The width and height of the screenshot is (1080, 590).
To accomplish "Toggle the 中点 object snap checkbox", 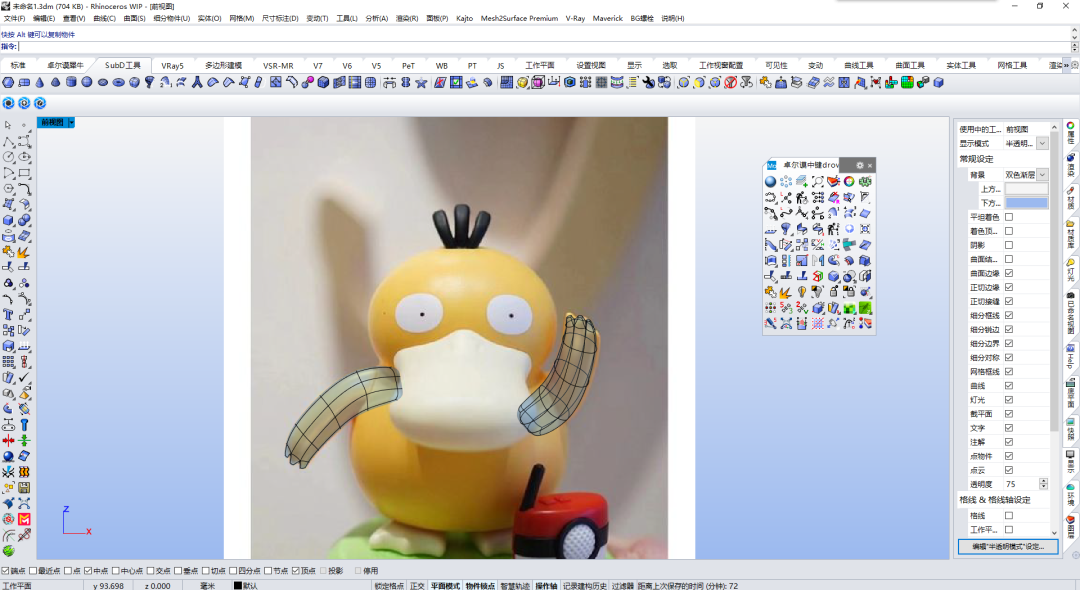I will click(87, 571).
